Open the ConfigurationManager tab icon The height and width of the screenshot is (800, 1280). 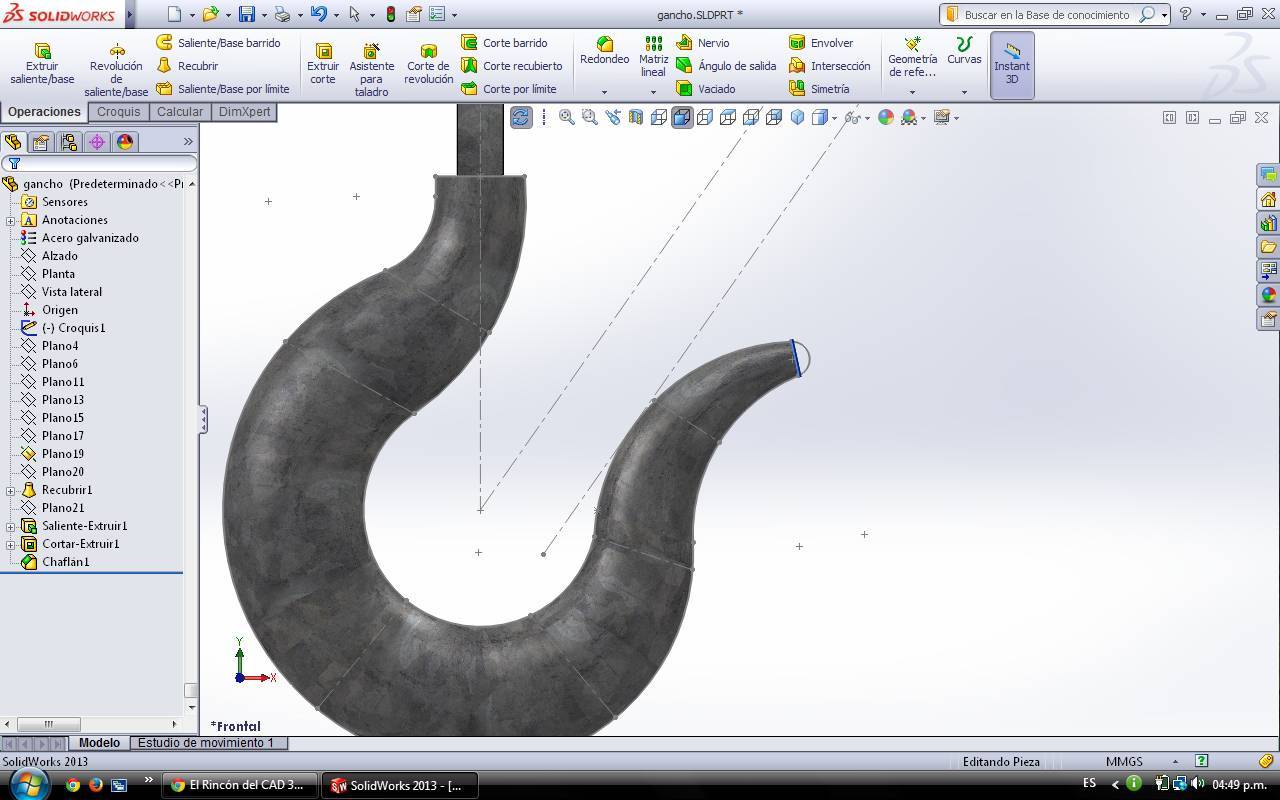coord(69,142)
